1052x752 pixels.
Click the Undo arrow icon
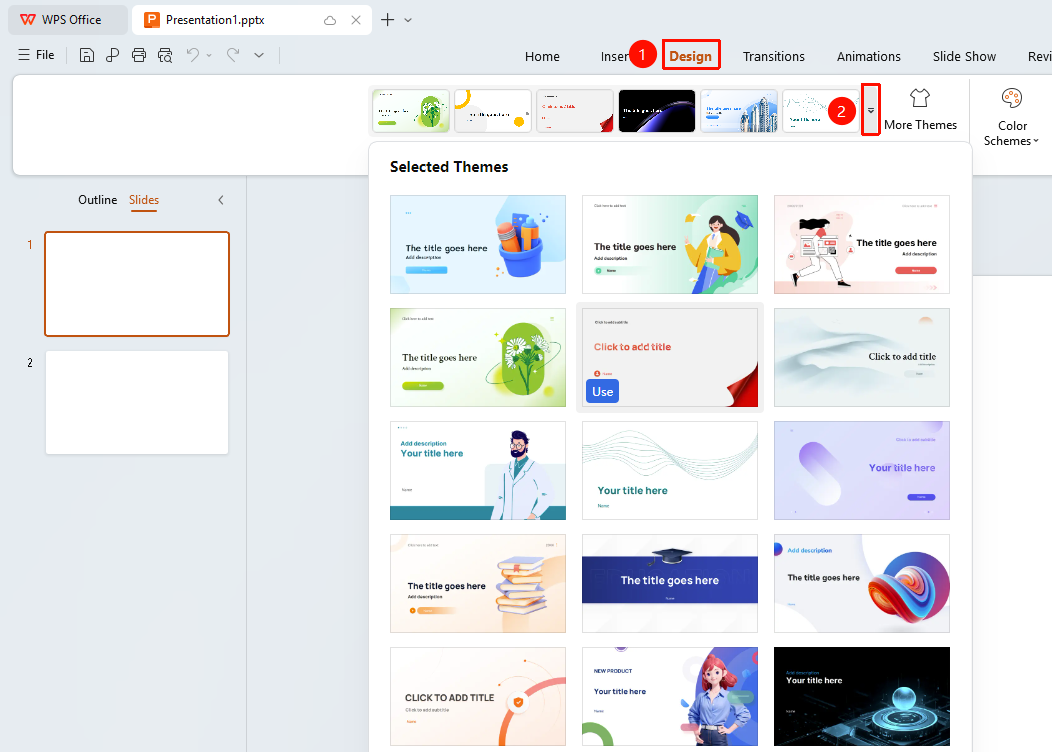click(x=193, y=55)
